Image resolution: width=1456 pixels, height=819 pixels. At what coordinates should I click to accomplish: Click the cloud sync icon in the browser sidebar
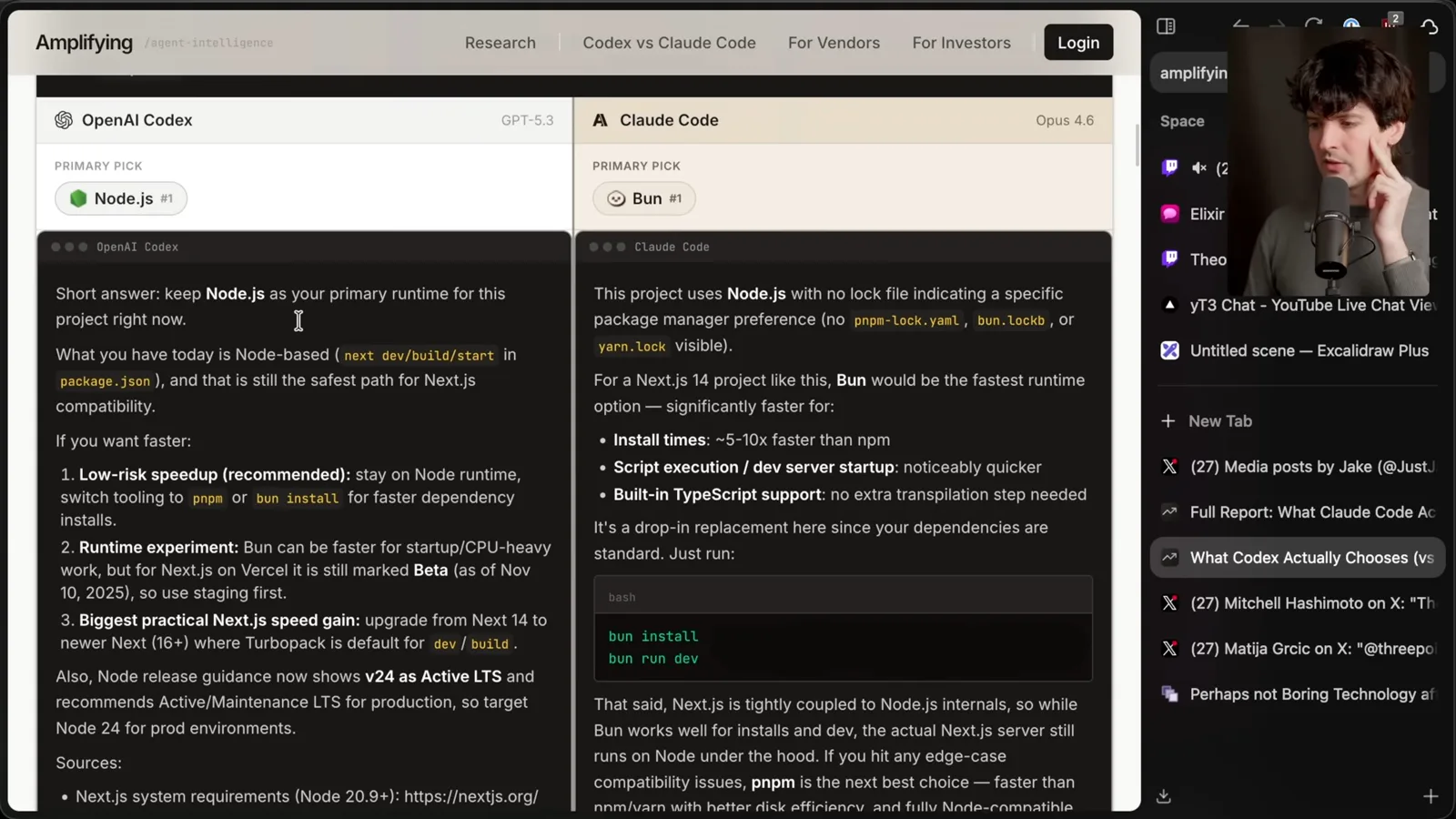[1430, 26]
